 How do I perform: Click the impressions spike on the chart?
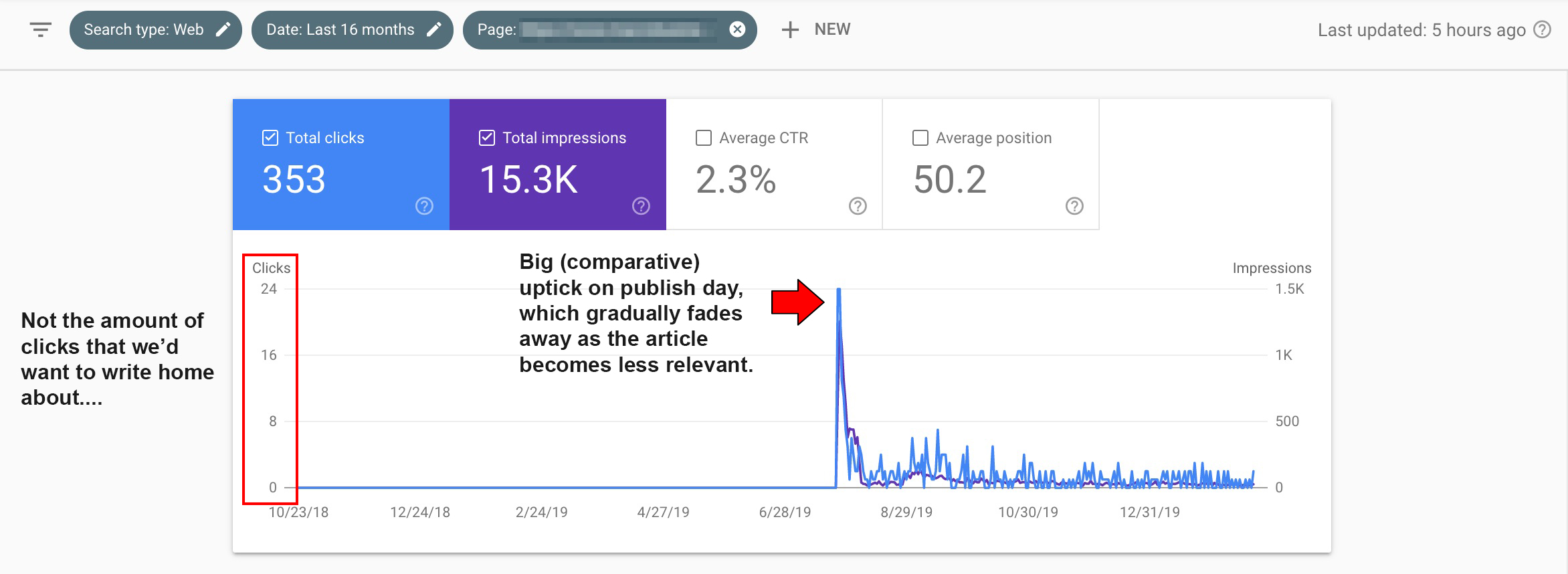click(839, 290)
